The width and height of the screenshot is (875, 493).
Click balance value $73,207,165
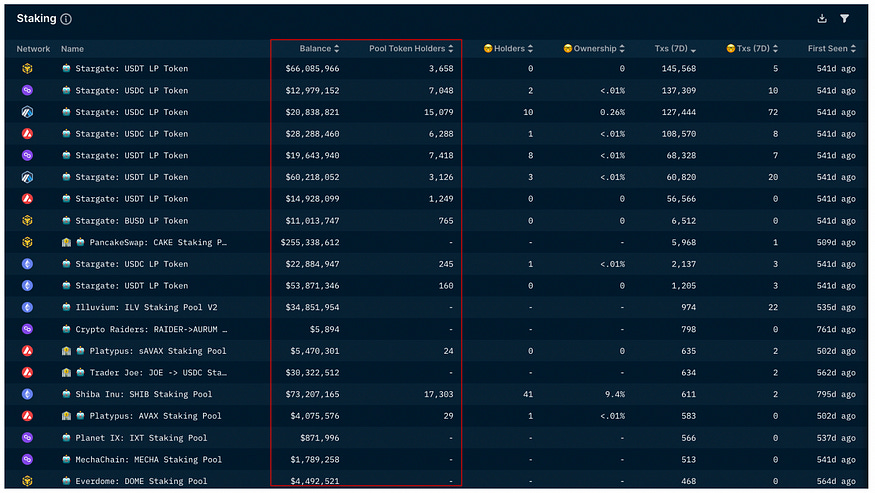(x=312, y=394)
